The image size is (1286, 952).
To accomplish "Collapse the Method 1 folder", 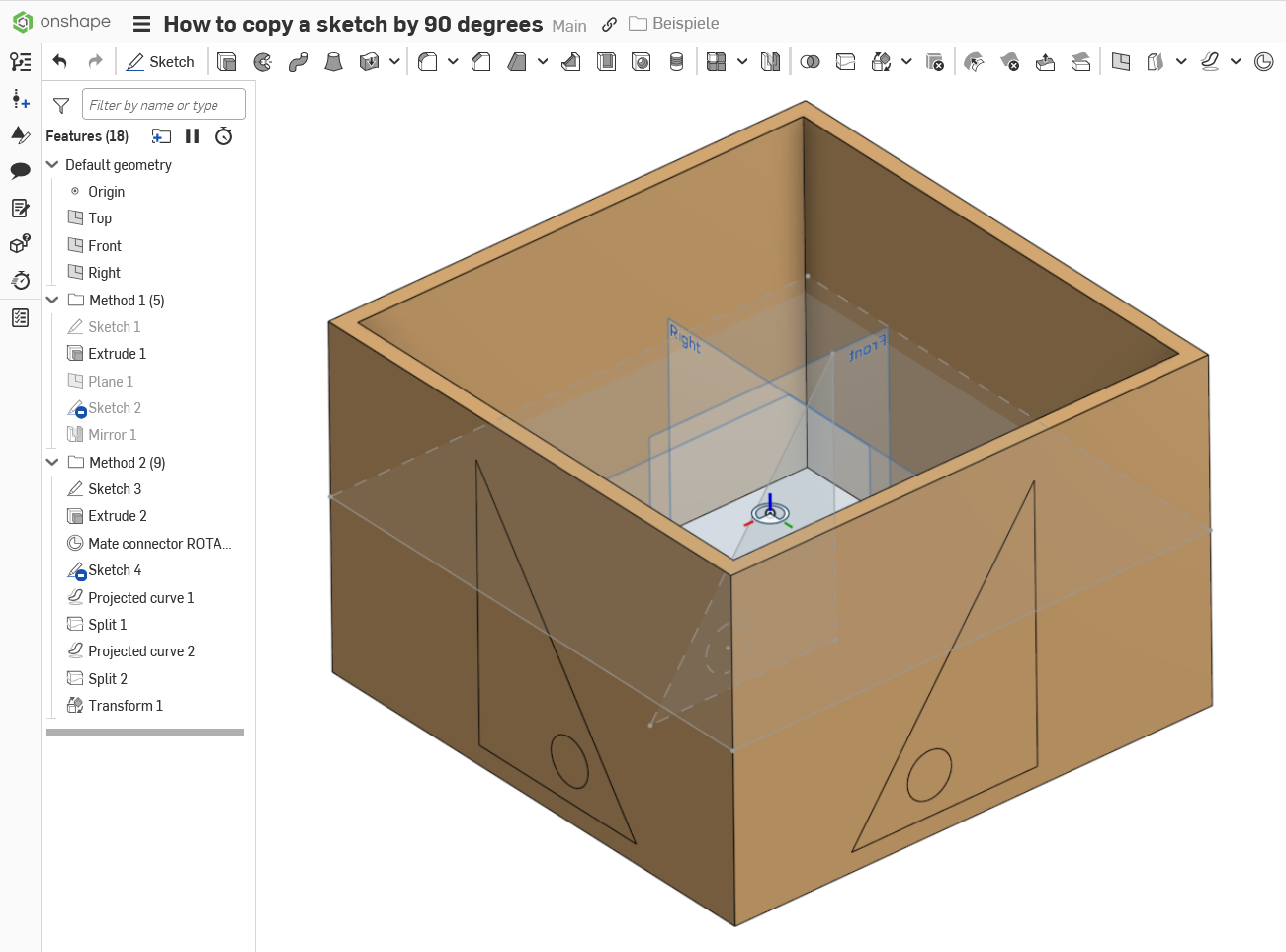I will point(51,300).
